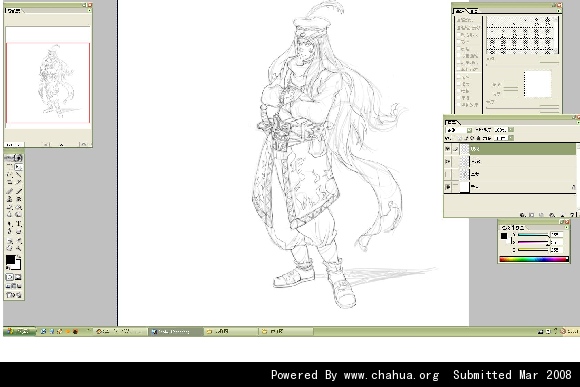
Task: Select the History Brush tool
Action: (x=18, y=199)
